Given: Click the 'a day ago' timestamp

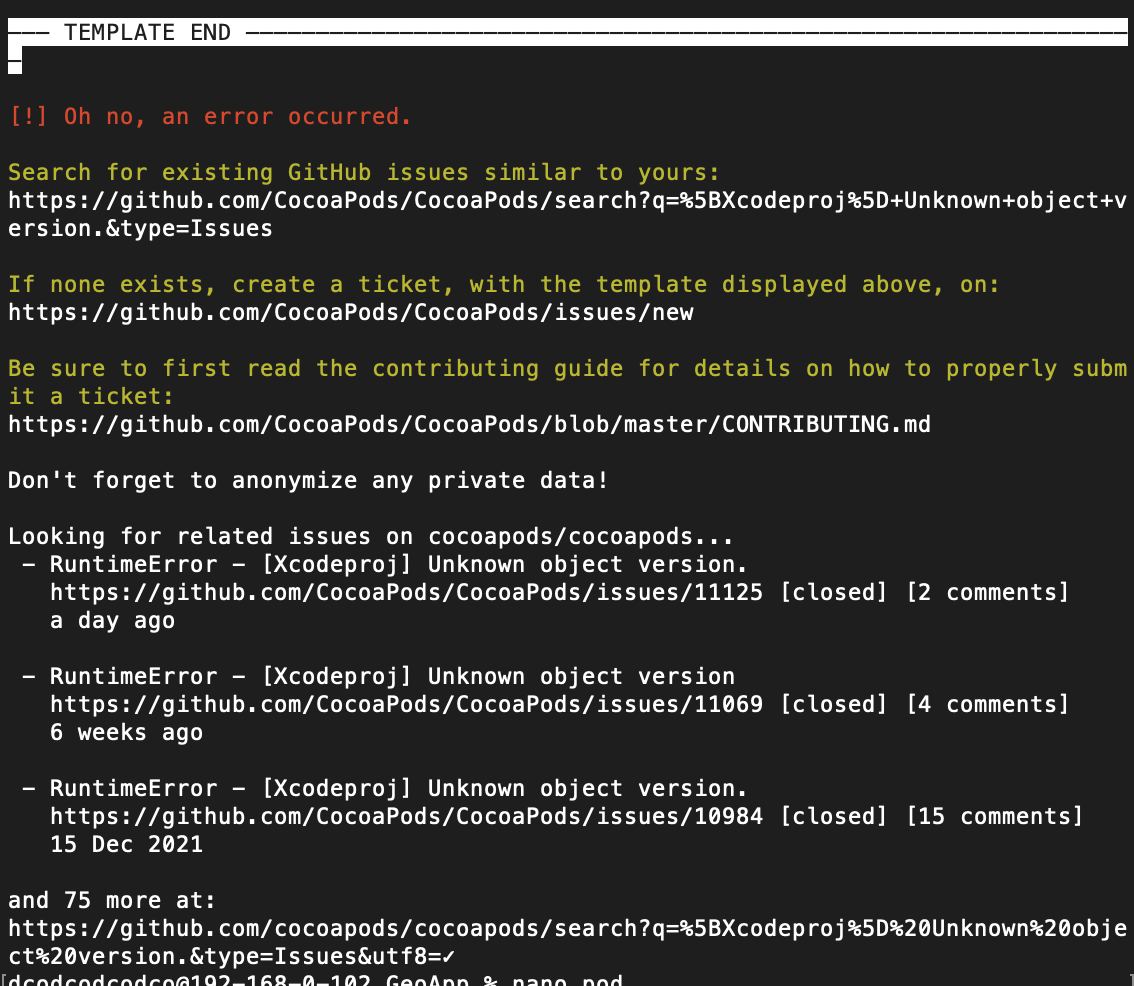Looking at the screenshot, I should pos(112,621).
